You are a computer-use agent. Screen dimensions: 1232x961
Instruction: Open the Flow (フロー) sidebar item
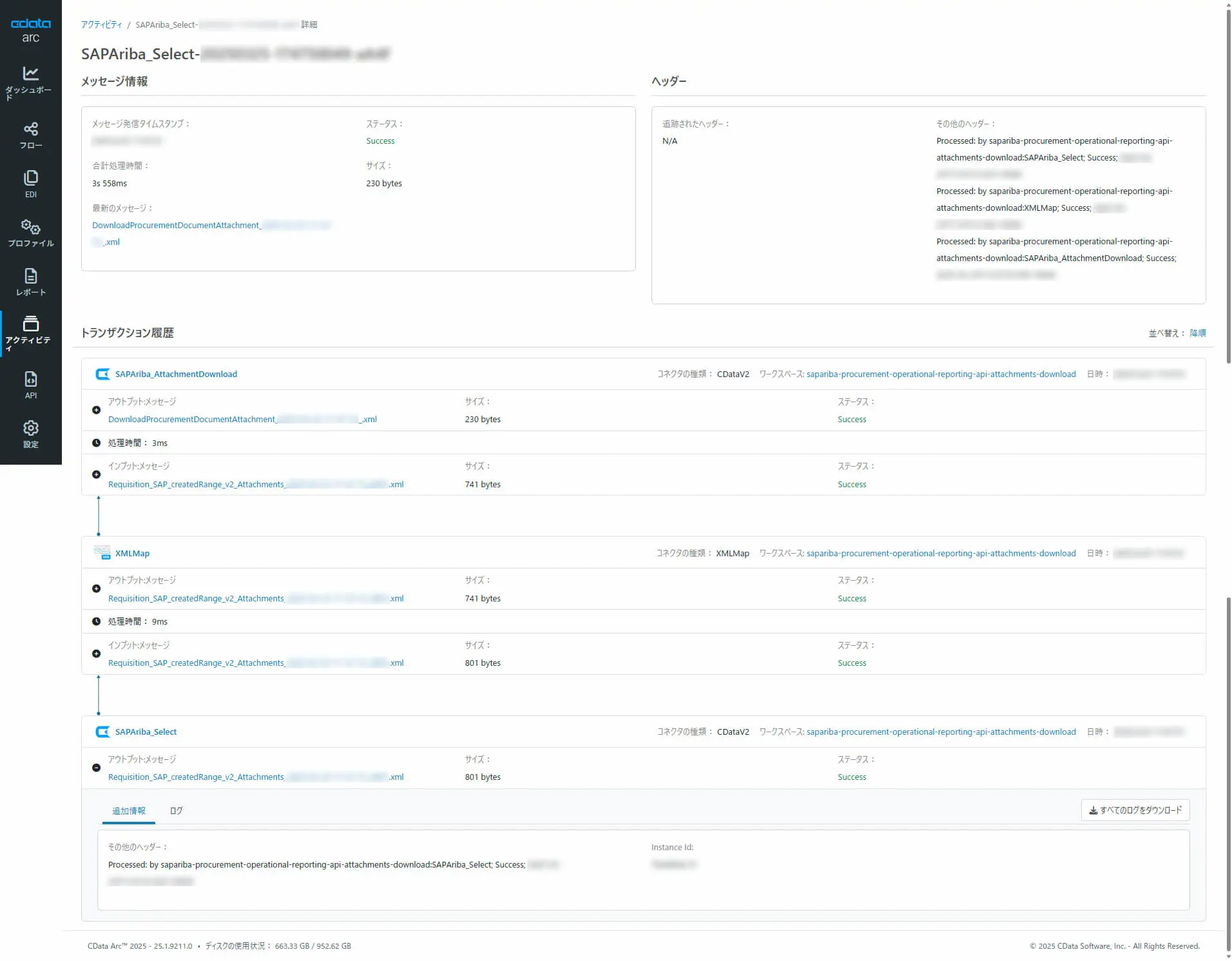coord(31,135)
